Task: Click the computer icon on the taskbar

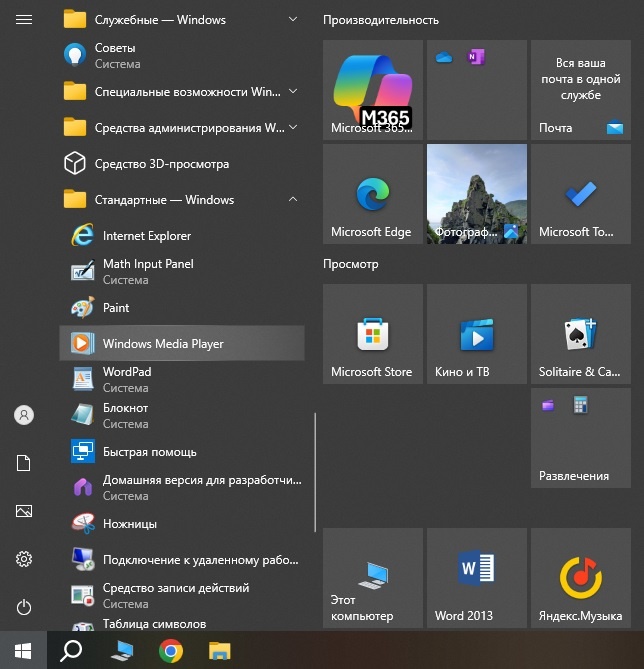Action: pyautogui.click(x=122, y=651)
